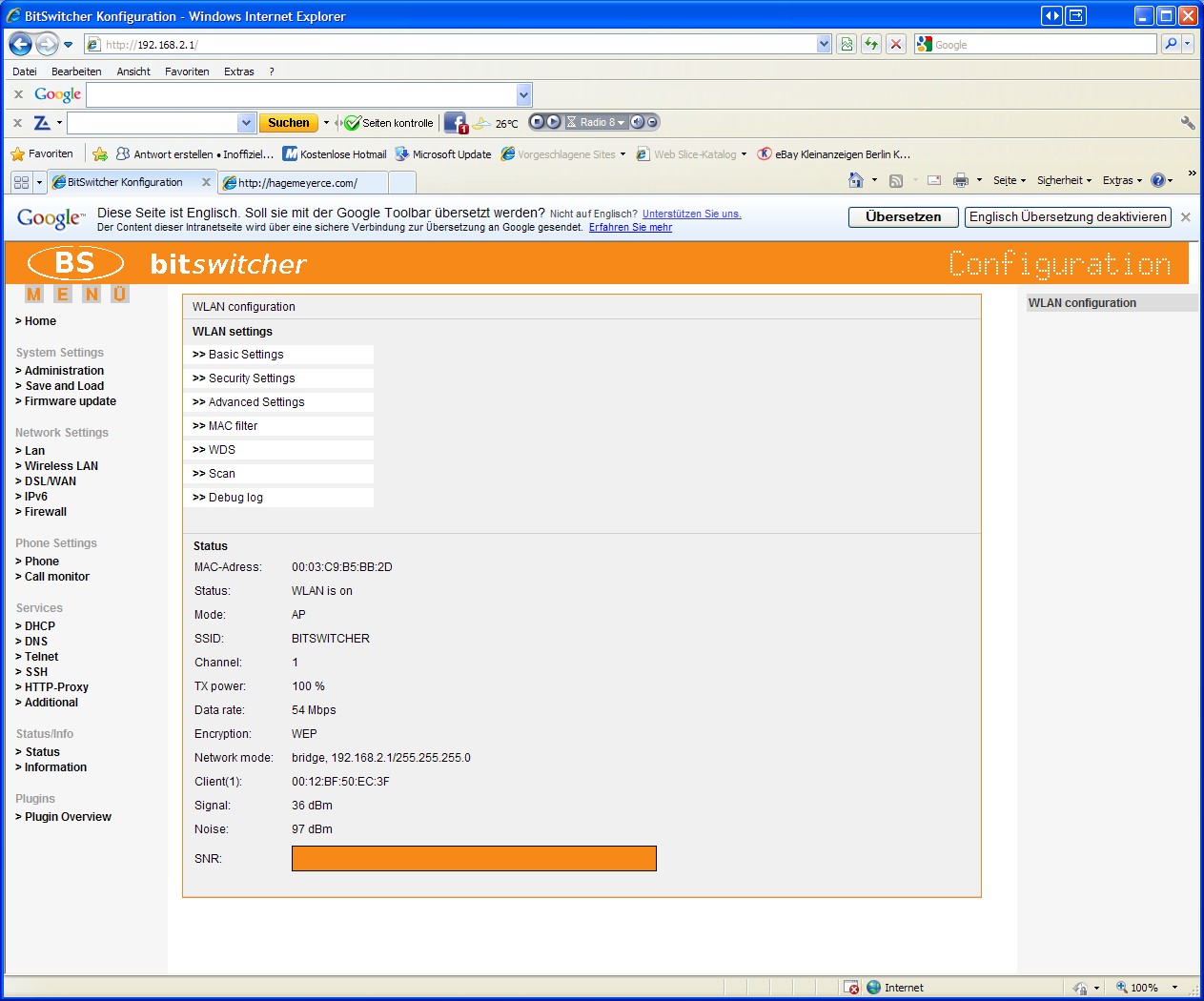Click the red X stop loading icon
The image size is (1204, 1001).
tap(895, 44)
